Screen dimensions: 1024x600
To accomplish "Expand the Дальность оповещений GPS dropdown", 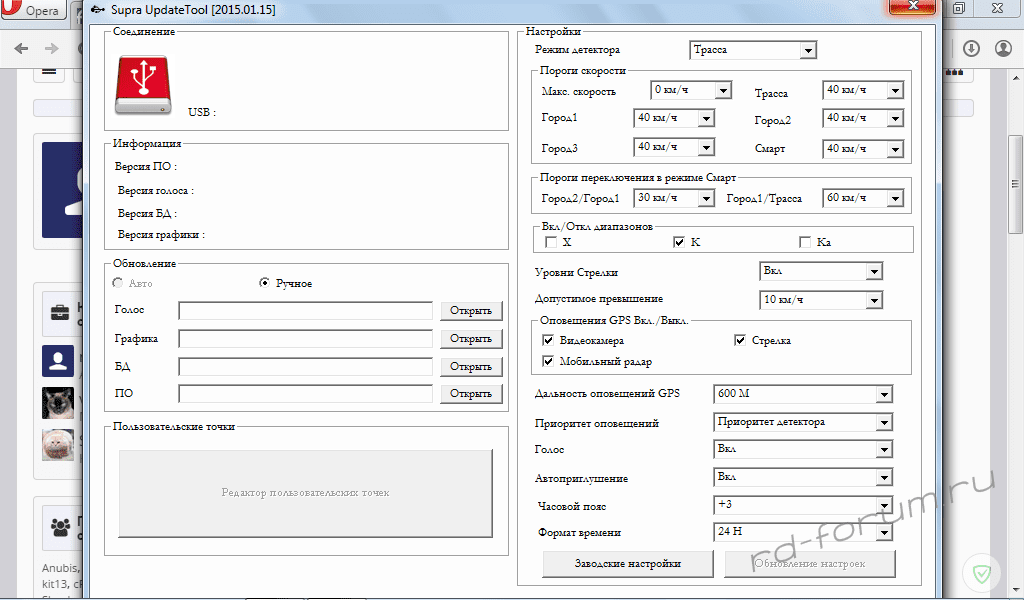I will tap(803, 394).
